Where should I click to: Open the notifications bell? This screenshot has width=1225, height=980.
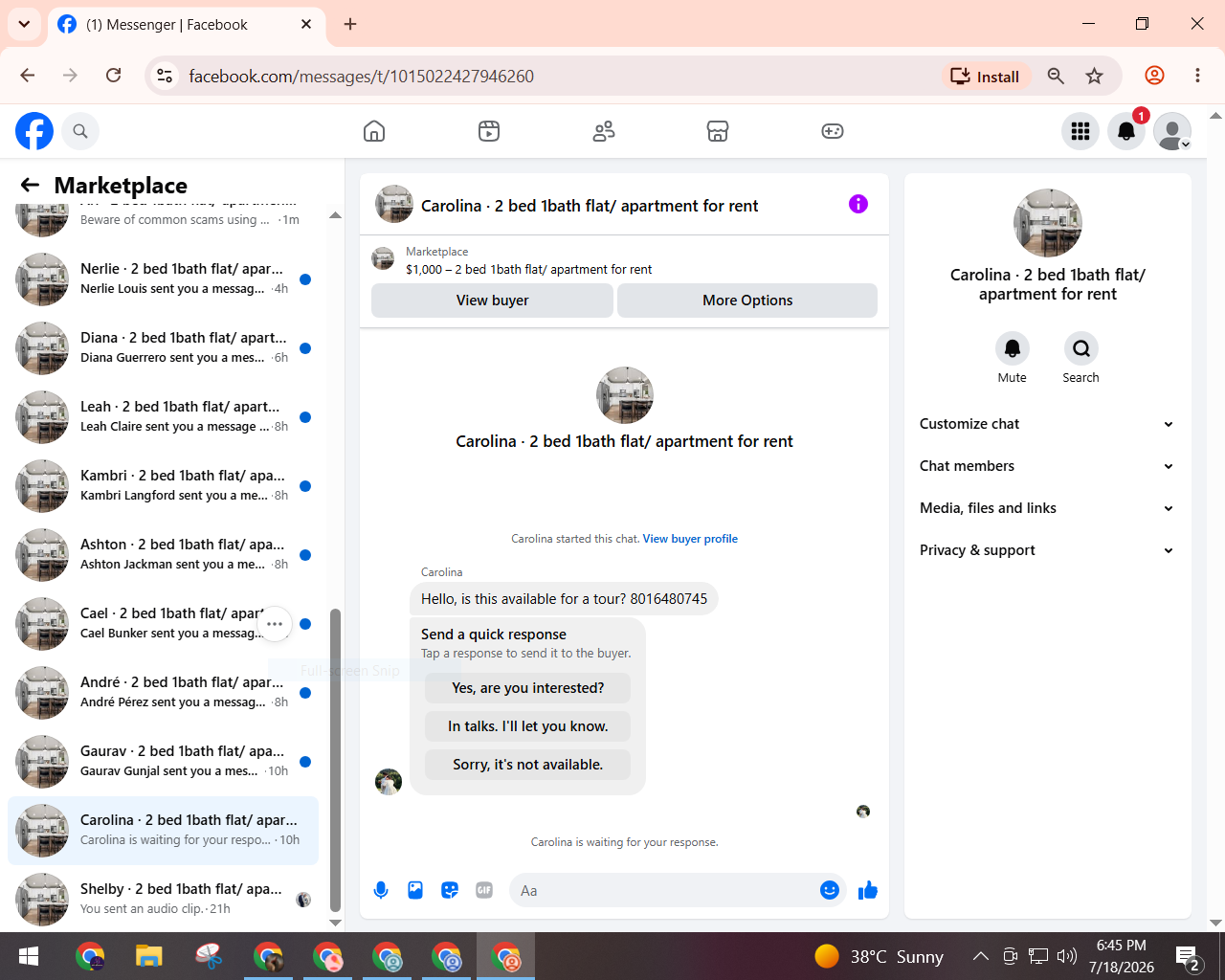(1126, 131)
